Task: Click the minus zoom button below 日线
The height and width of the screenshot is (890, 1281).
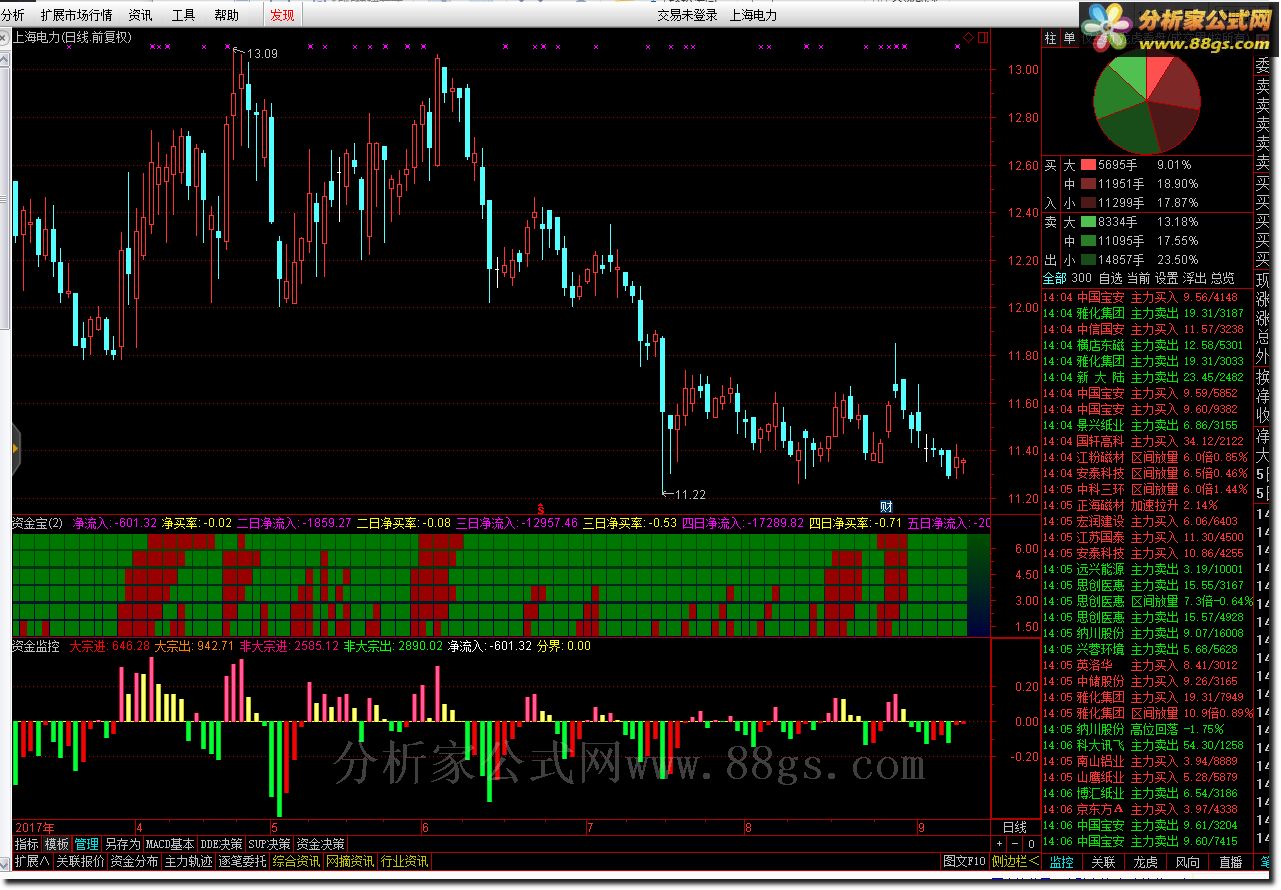Action: (x=1014, y=844)
